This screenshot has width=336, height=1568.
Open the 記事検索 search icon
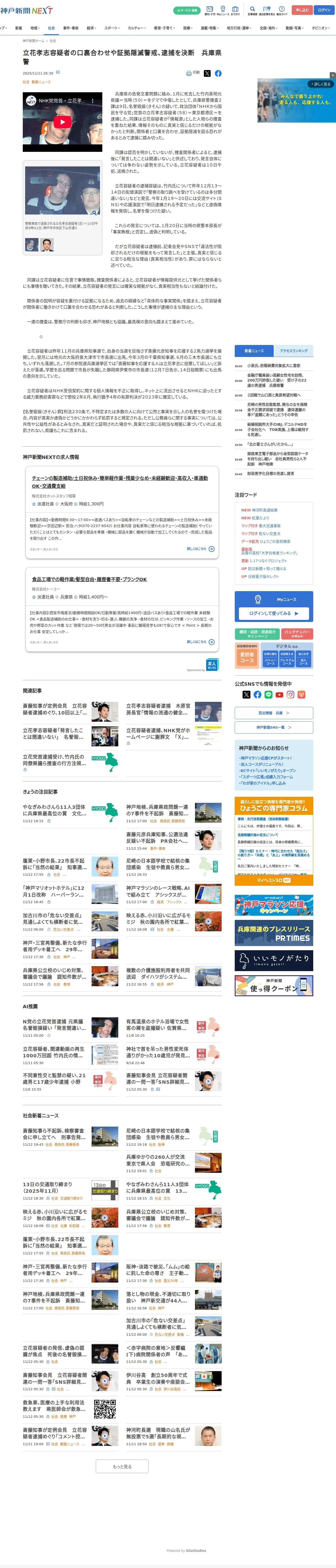pos(253,10)
